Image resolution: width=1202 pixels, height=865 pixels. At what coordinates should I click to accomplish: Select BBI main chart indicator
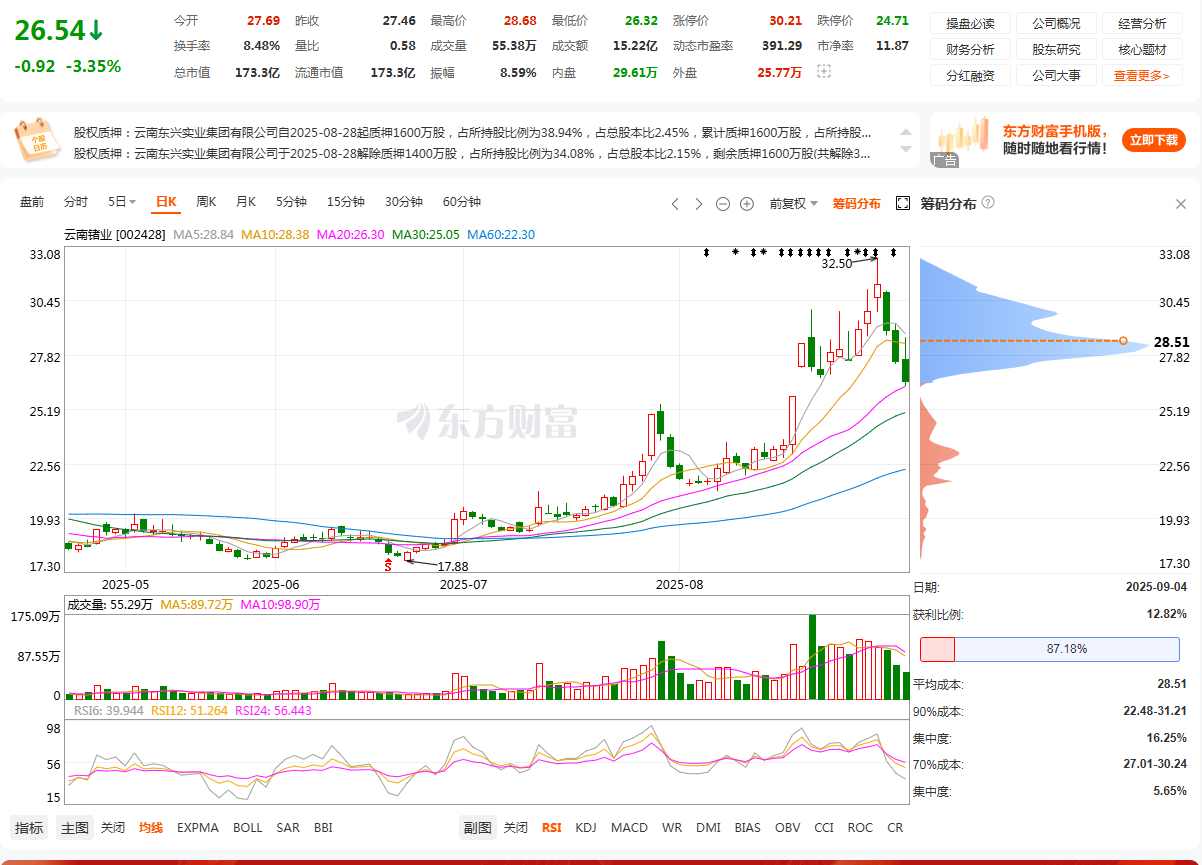323,828
